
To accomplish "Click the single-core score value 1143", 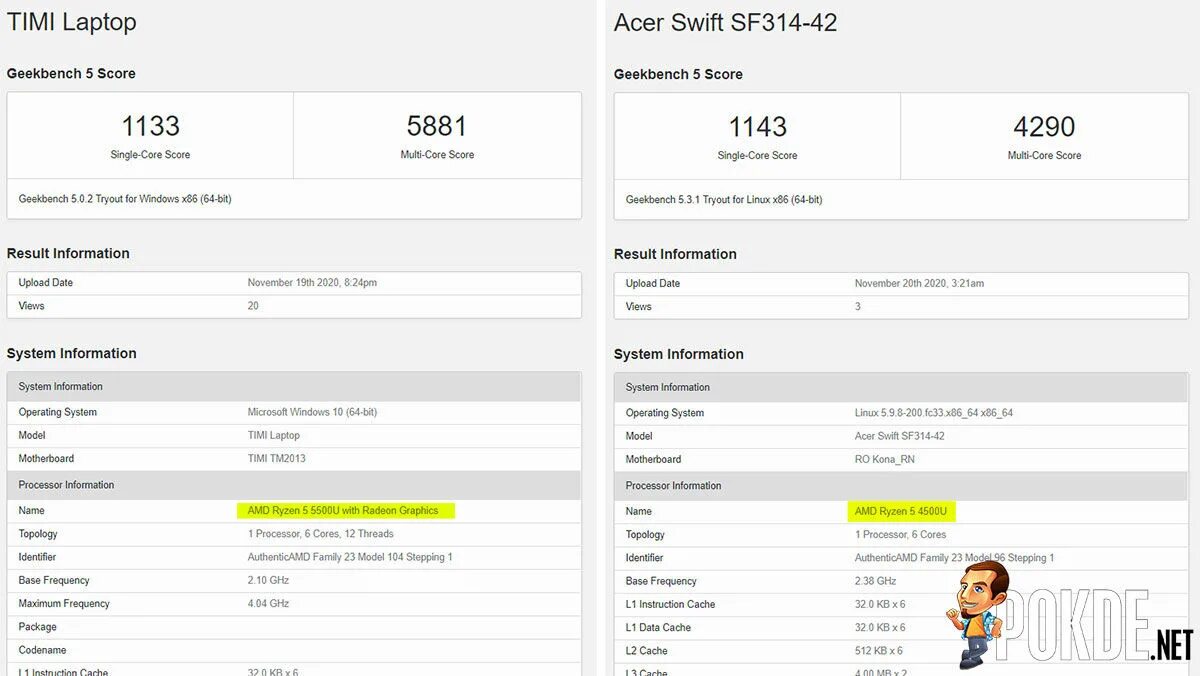I will 757,127.
